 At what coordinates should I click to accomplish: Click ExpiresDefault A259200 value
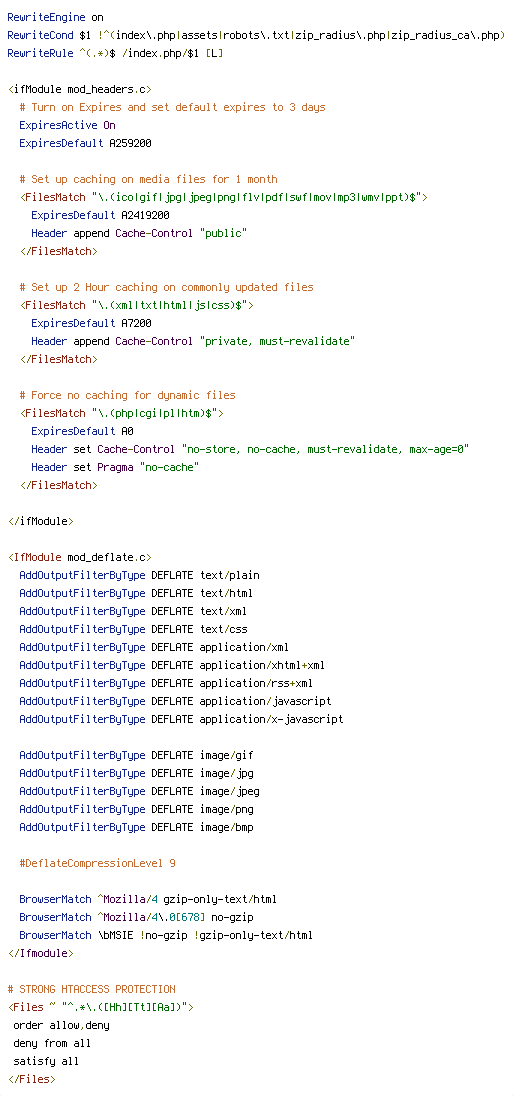[85, 143]
